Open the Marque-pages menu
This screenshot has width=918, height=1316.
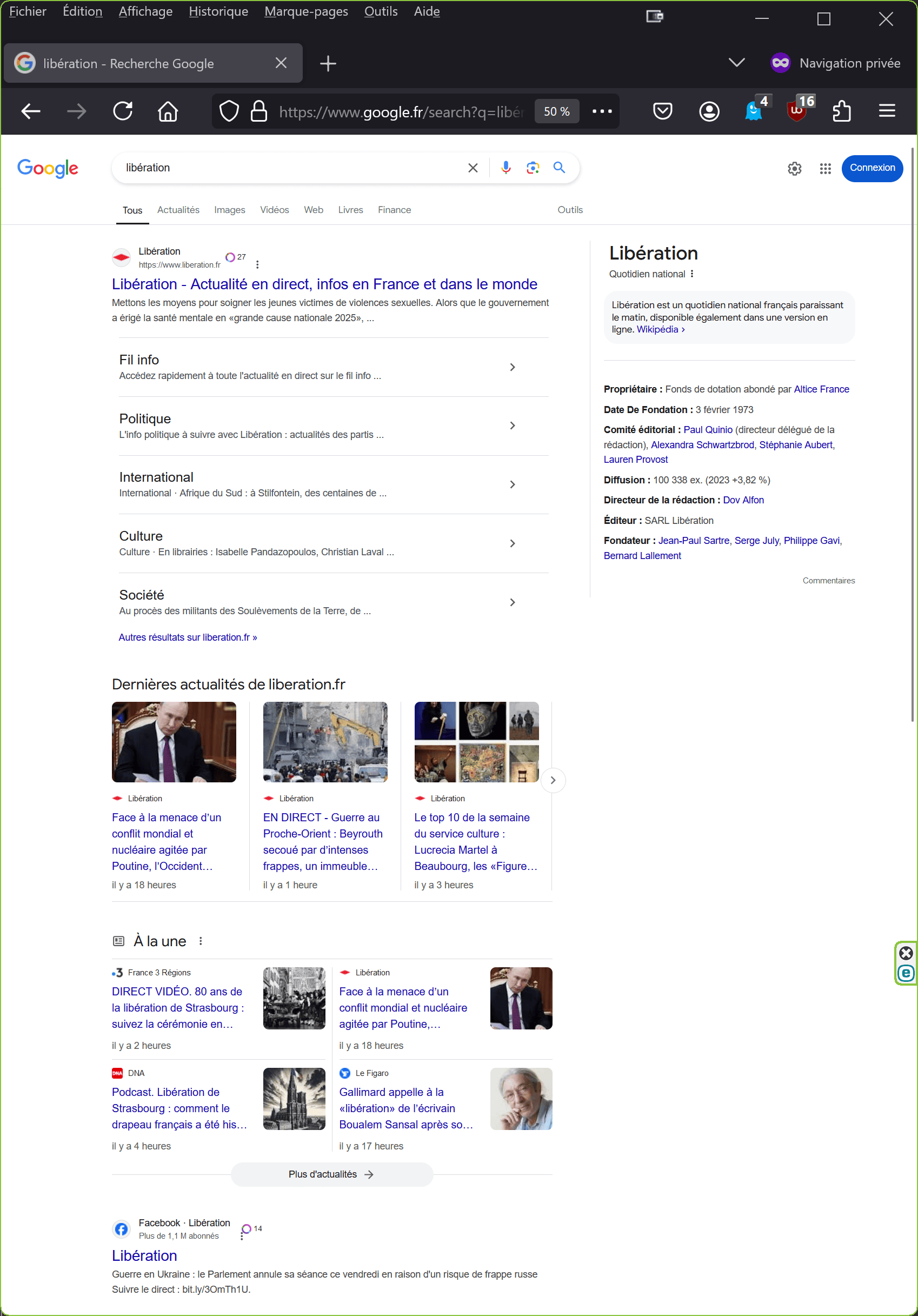coord(306,11)
